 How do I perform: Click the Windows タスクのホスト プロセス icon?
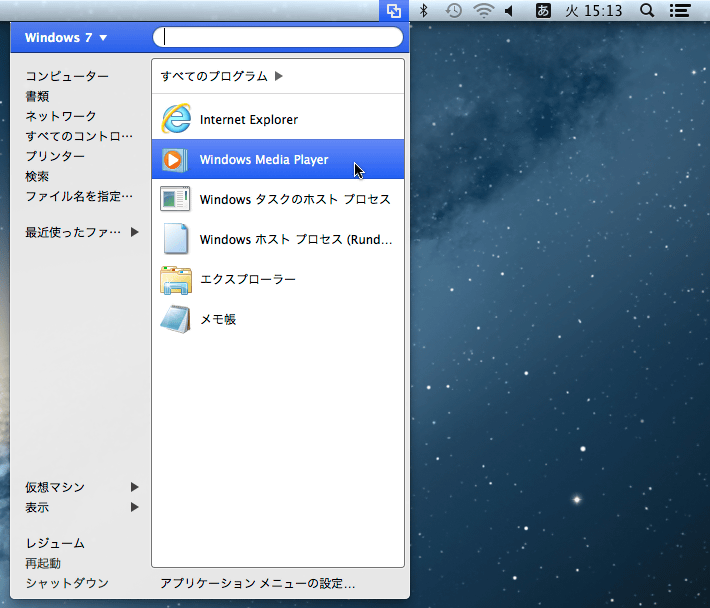coord(175,199)
